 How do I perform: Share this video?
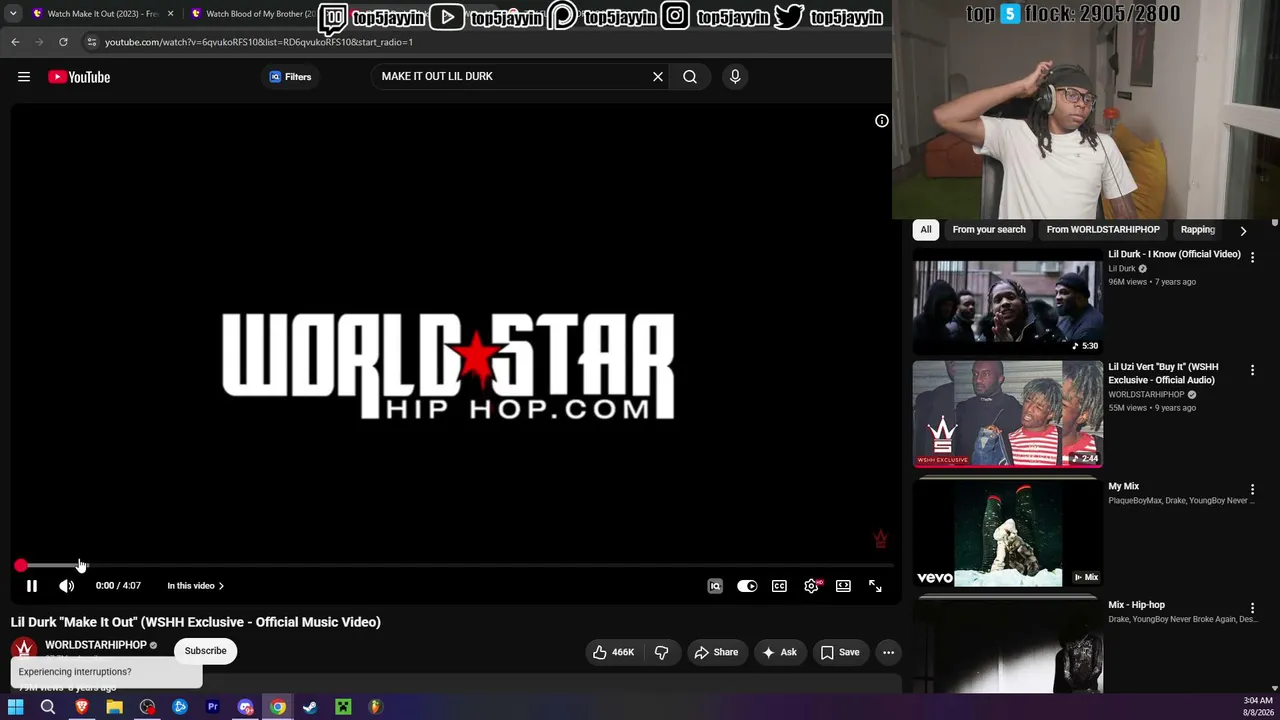pyautogui.click(x=716, y=653)
